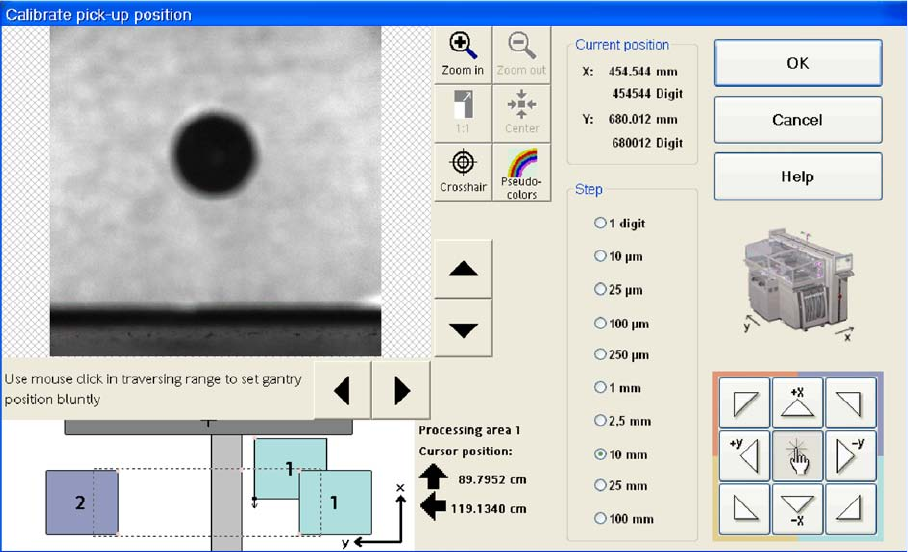Choose the 100 µm step option

click(x=600, y=323)
